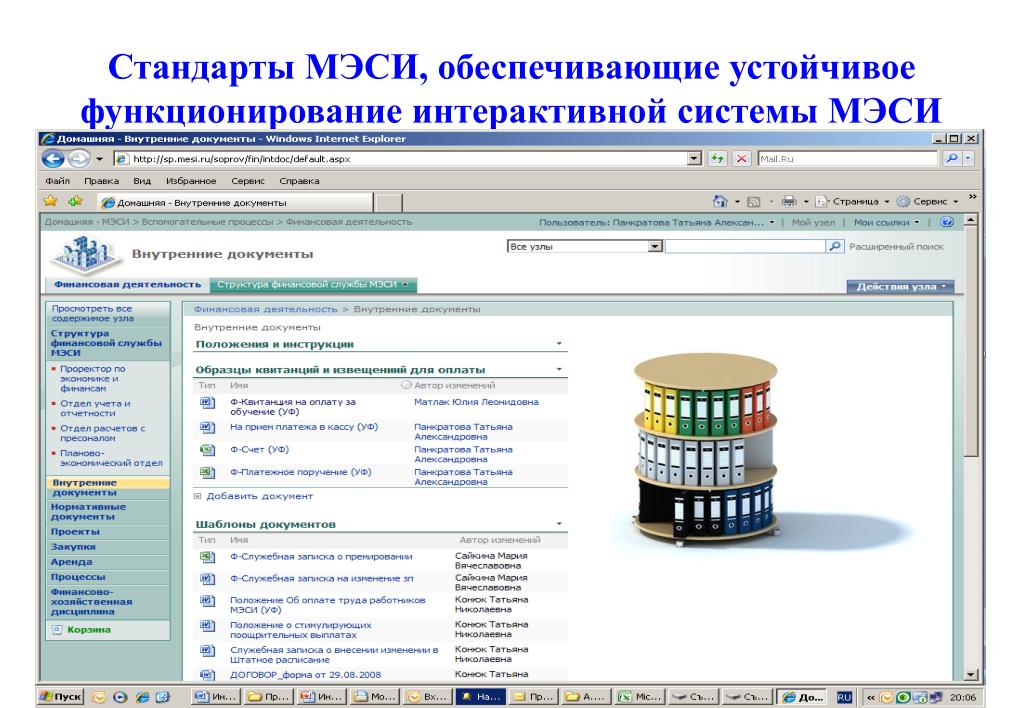Viewport: 1023px width, 708px height.
Task: Open the address bar dropdown arrow
Action: point(694,159)
